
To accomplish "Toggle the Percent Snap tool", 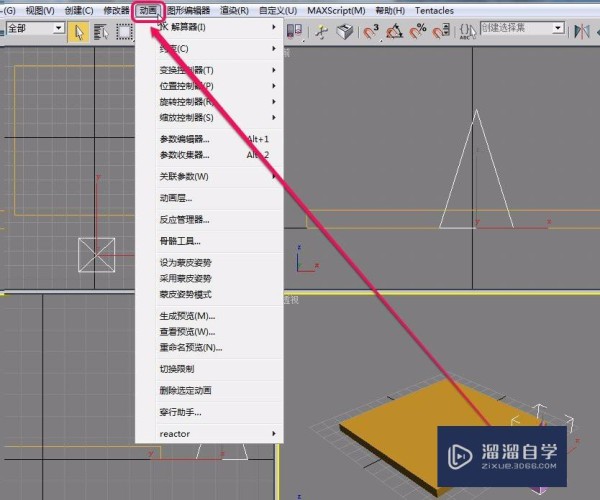I will point(418,32).
